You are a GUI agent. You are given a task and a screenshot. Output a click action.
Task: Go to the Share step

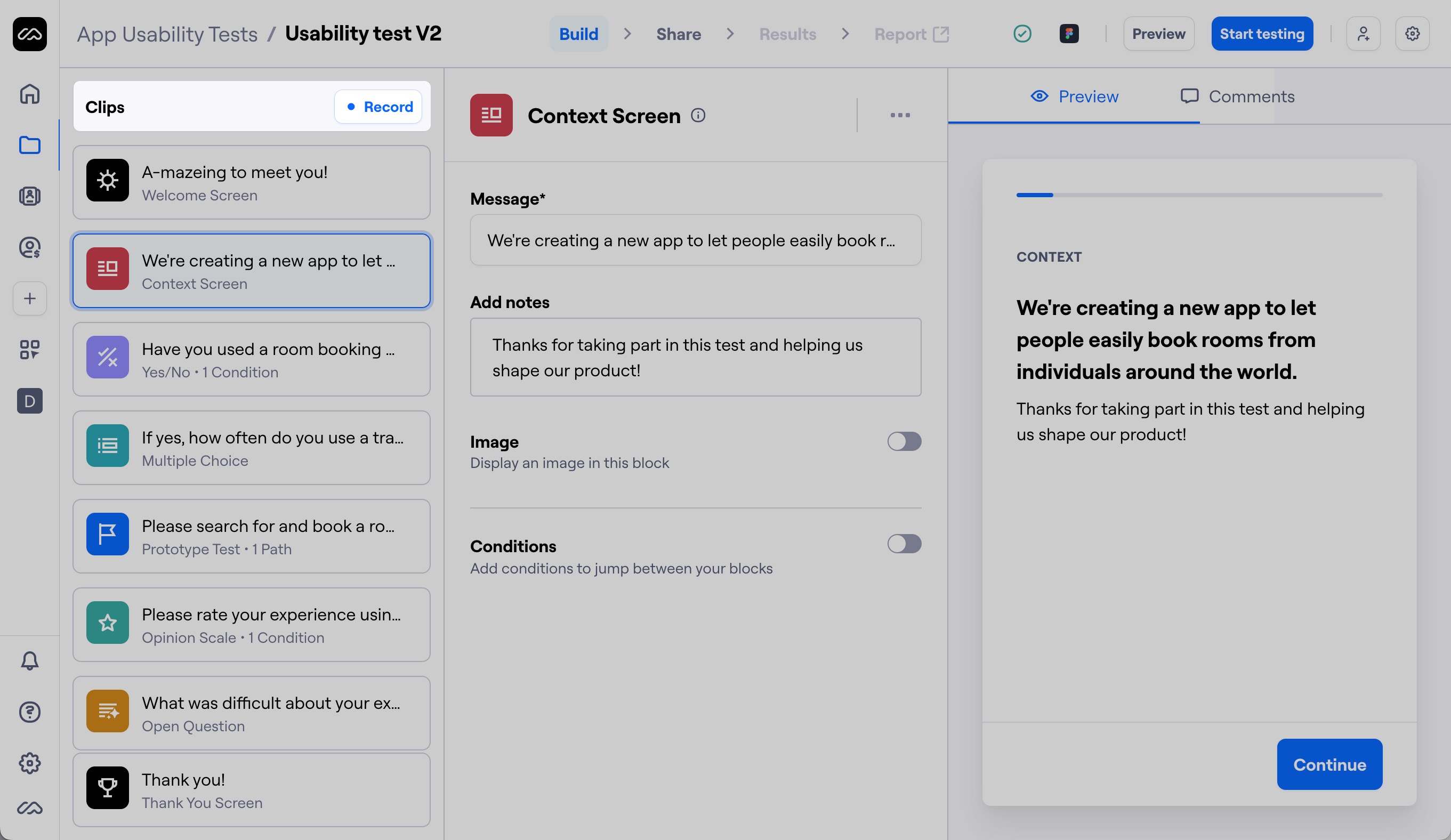click(678, 34)
